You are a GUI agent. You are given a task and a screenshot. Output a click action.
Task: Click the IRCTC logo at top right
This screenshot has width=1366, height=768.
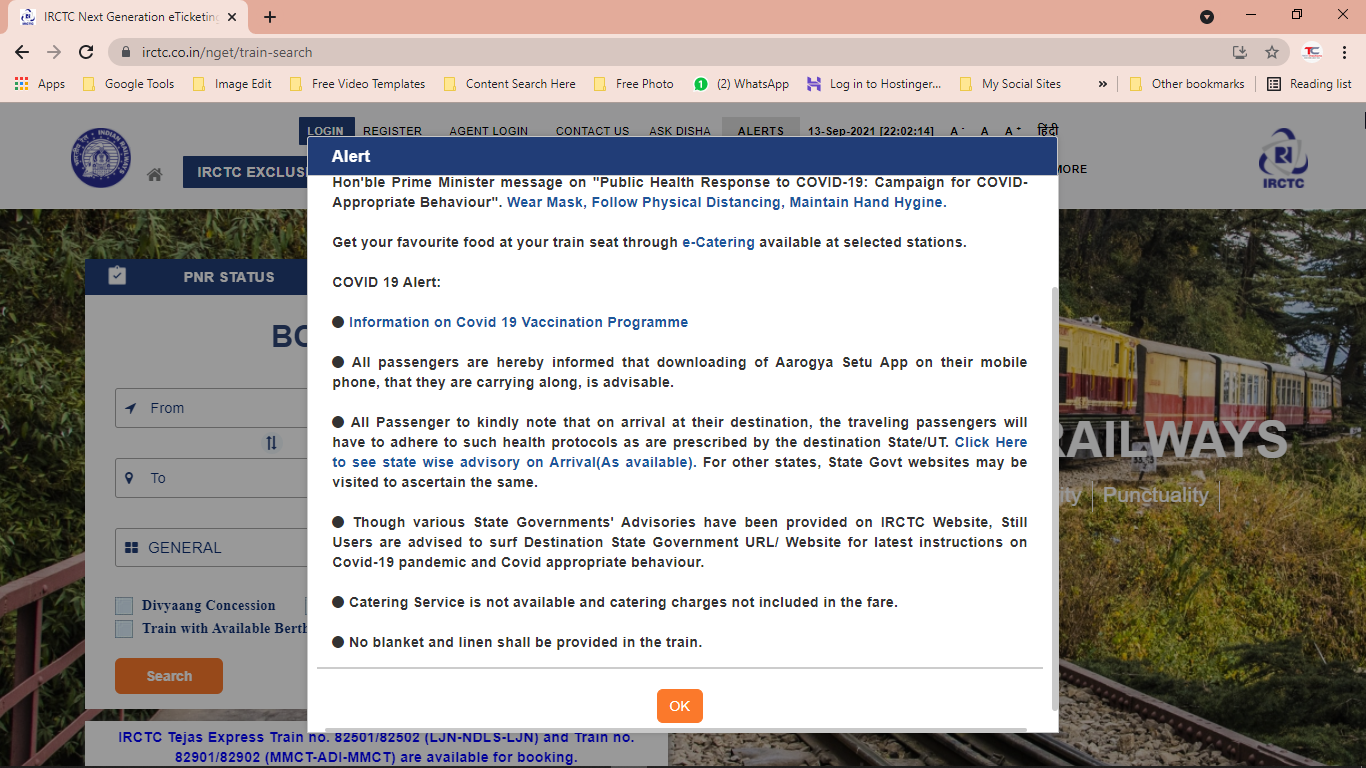tap(1283, 158)
